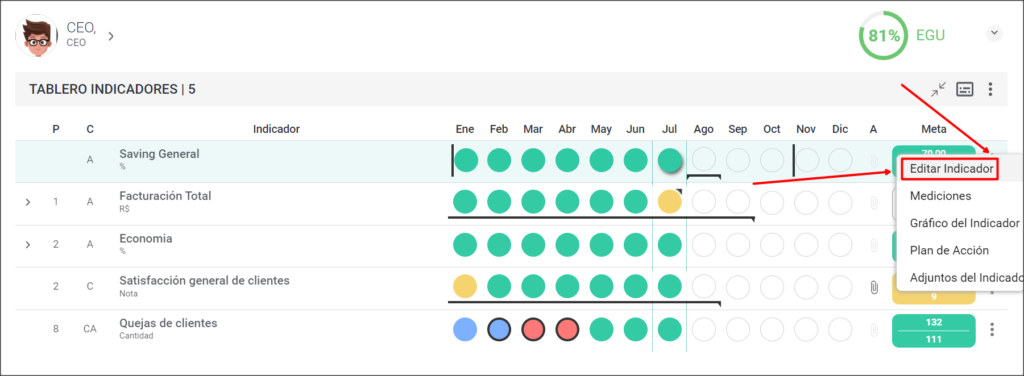Click Satisfacción general January yellow circle
The width and height of the screenshot is (1024, 376).
(465, 287)
